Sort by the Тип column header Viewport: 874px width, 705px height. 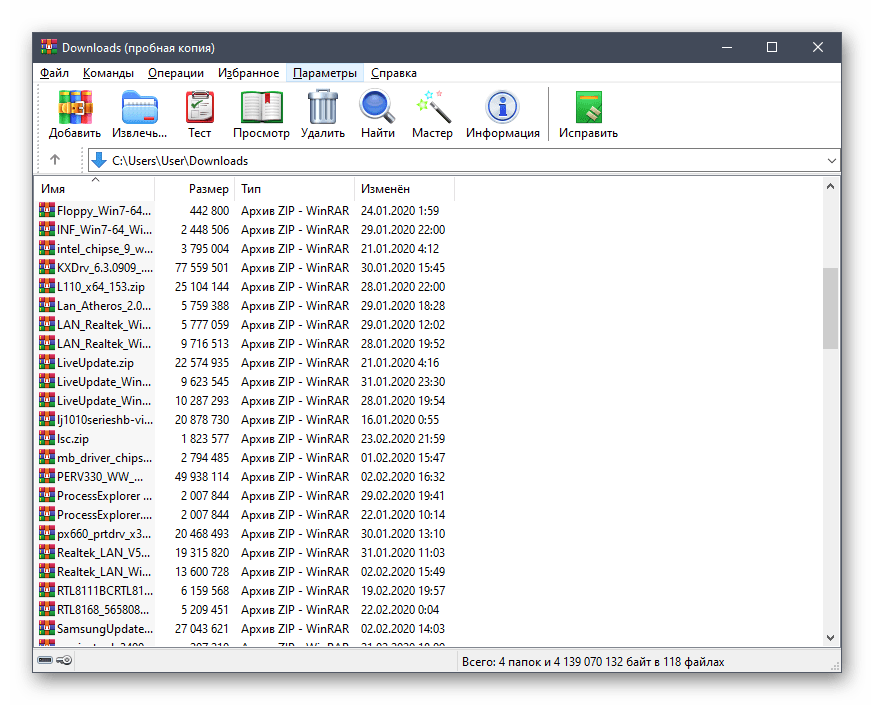click(294, 189)
